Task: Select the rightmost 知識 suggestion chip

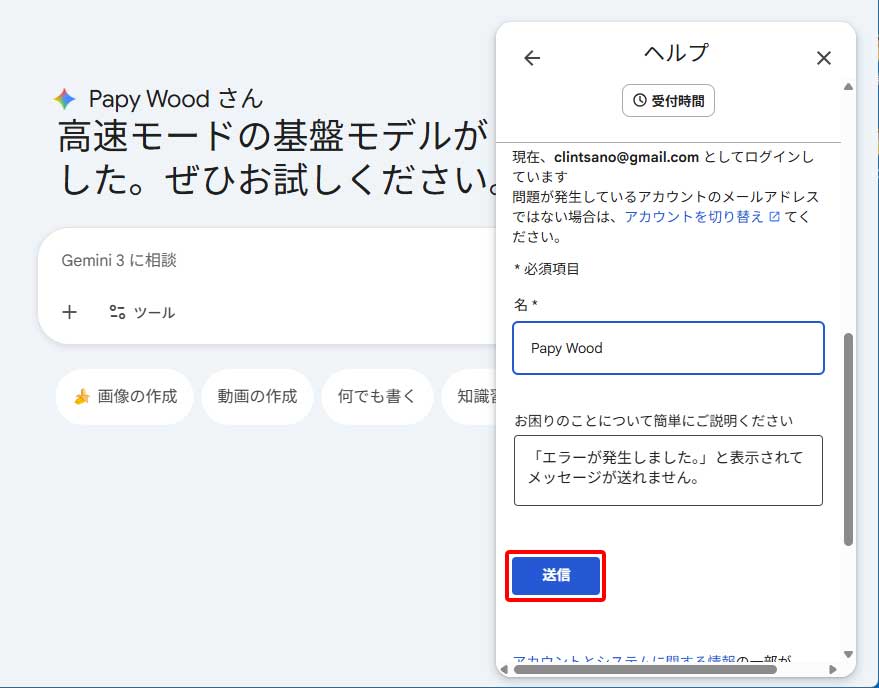Action: [477, 396]
